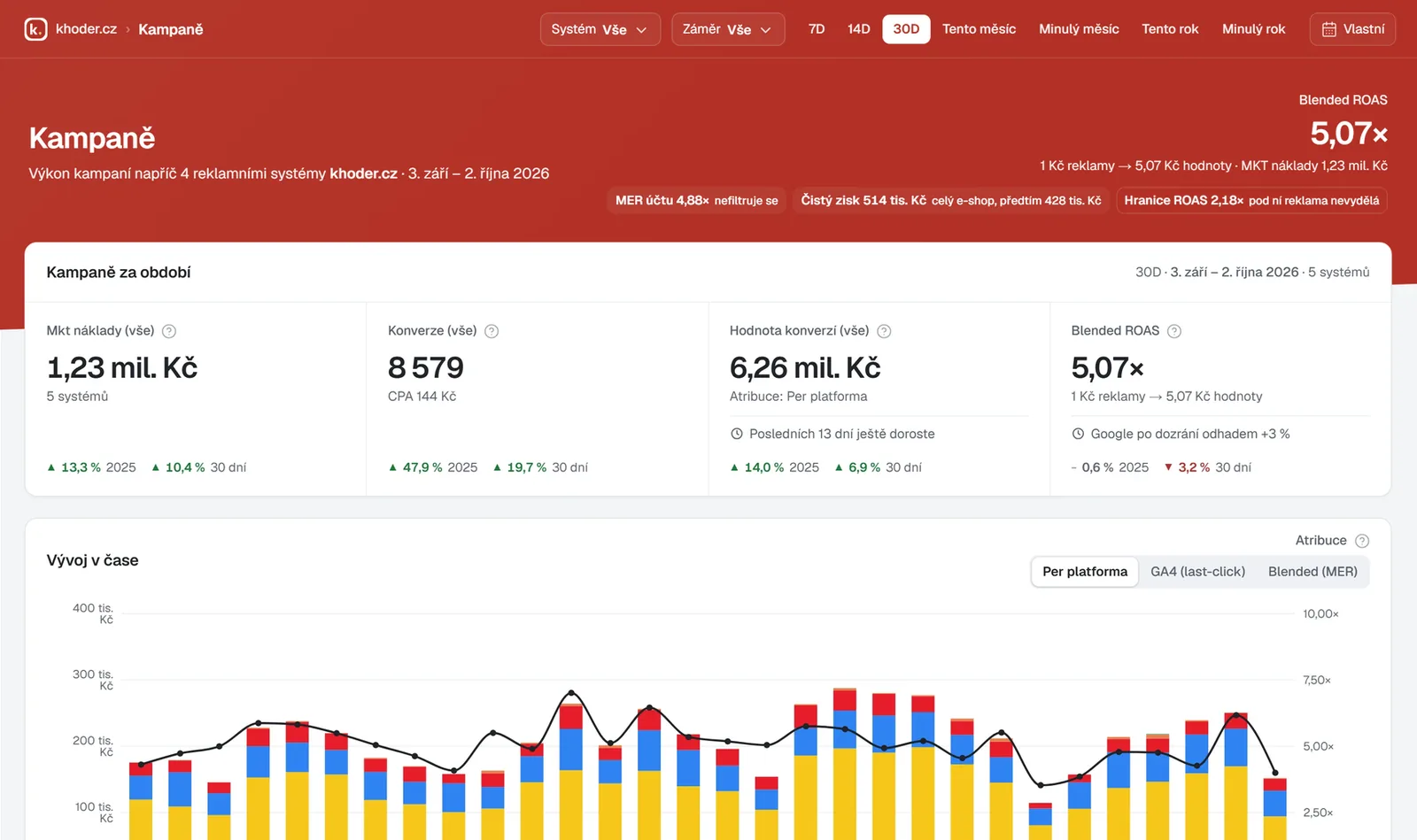Switch range to Minulý rok

click(x=1253, y=29)
